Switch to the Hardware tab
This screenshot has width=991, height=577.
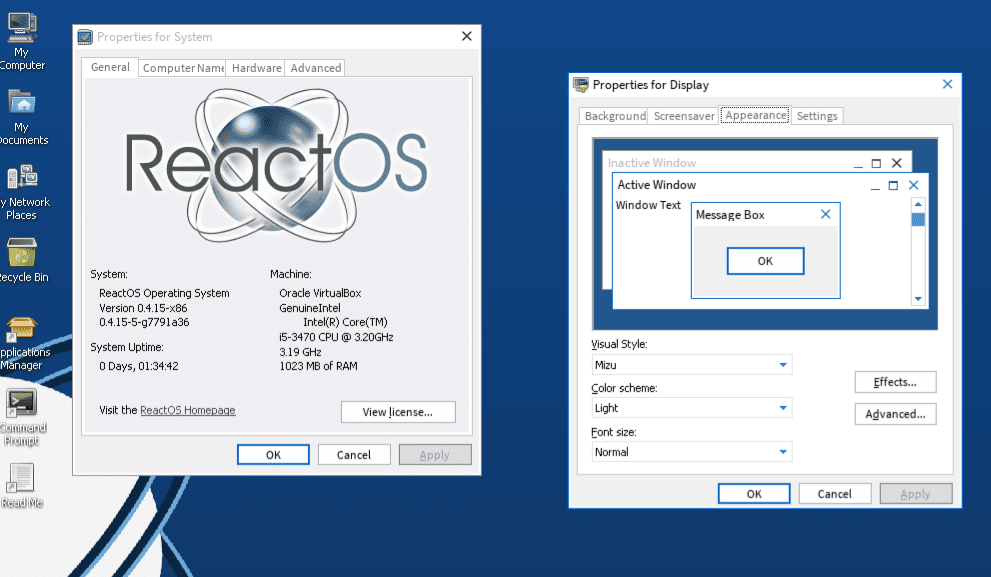(255, 67)
